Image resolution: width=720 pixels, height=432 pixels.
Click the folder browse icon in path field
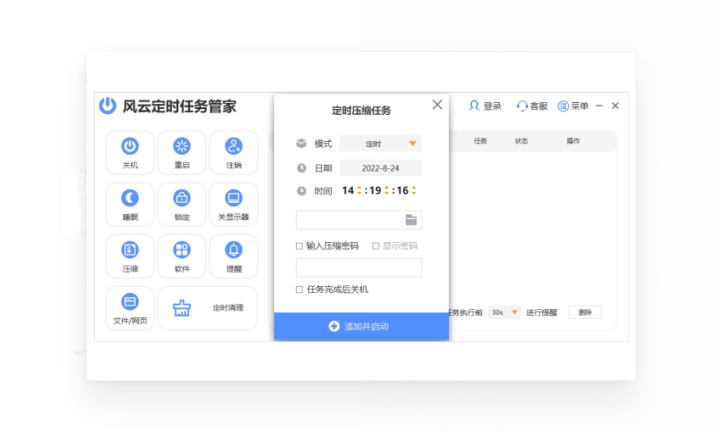click(411, 220)
